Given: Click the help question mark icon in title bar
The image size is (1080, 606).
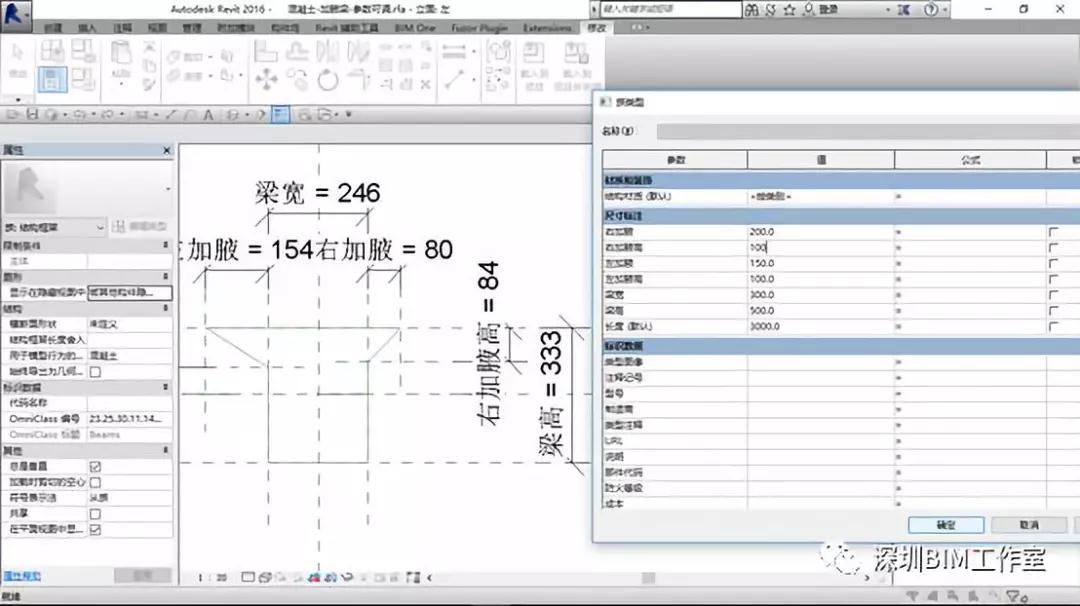Looking at the screenshot, I should click(931, 10).
